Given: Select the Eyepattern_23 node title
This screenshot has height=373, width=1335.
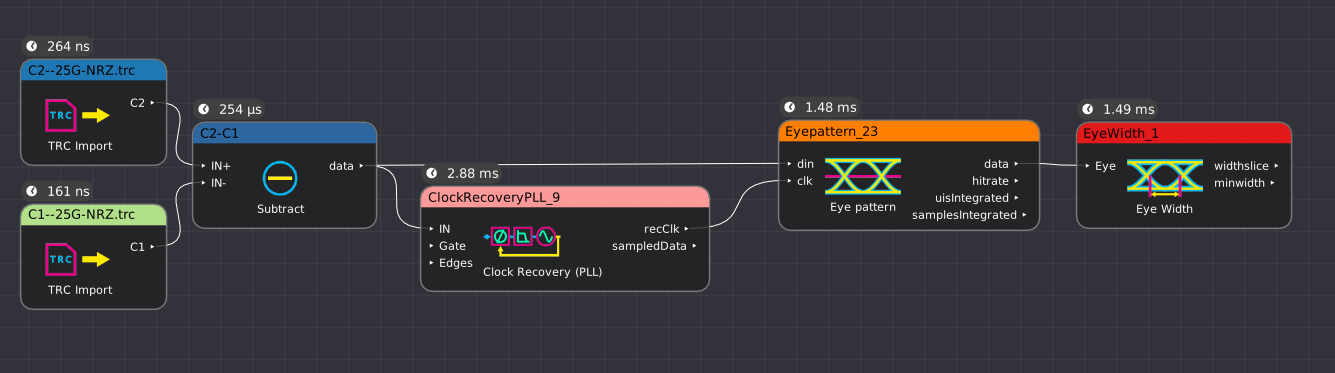Looking at the screenshot, I should pyautogui.click(x=909, y=131).
